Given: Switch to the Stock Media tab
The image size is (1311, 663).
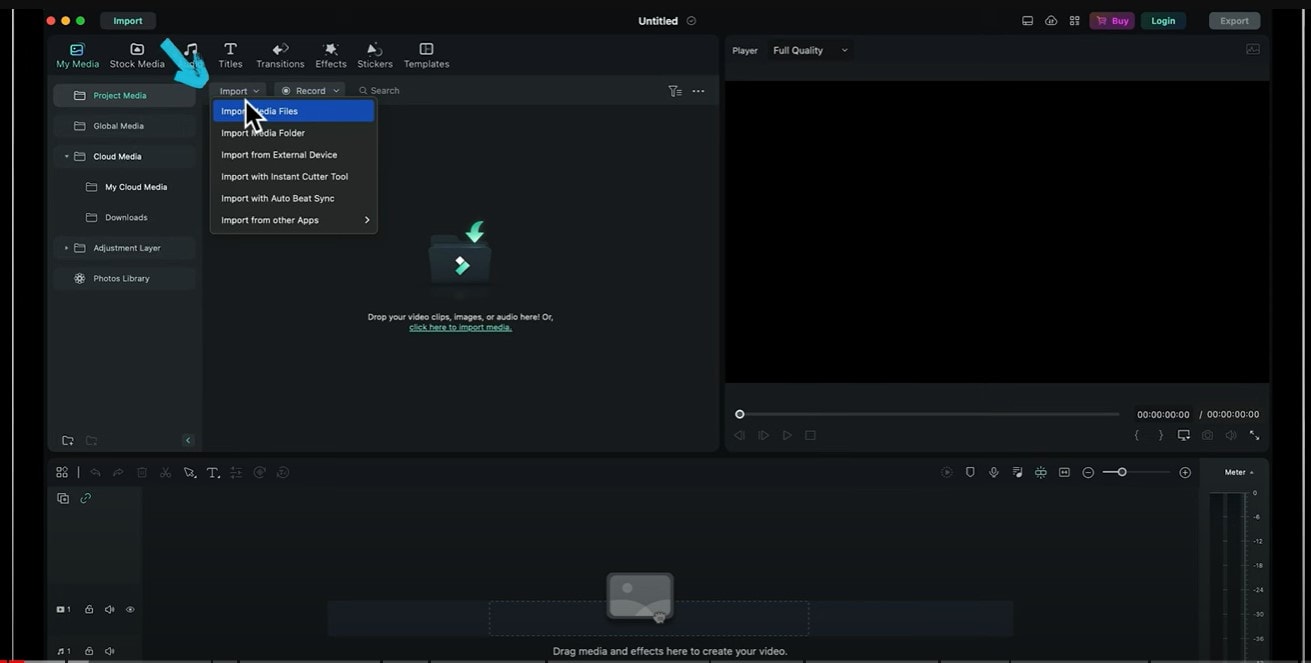Looking at the screenshot, I should click(x=136, y=55).
